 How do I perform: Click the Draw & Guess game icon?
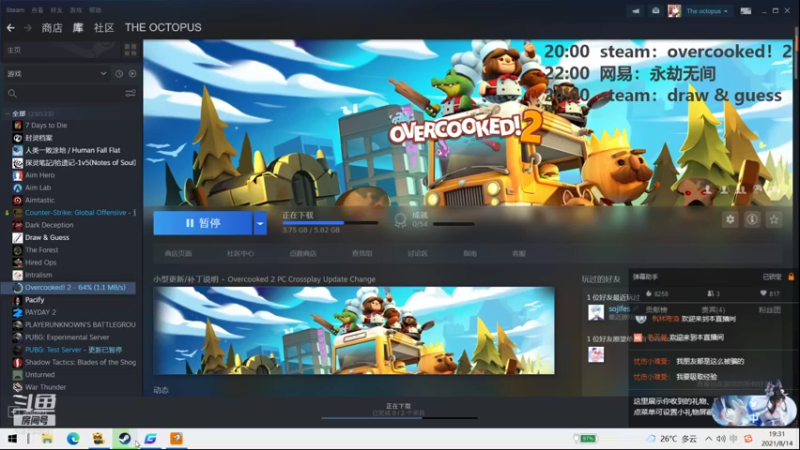pos(18,237)
